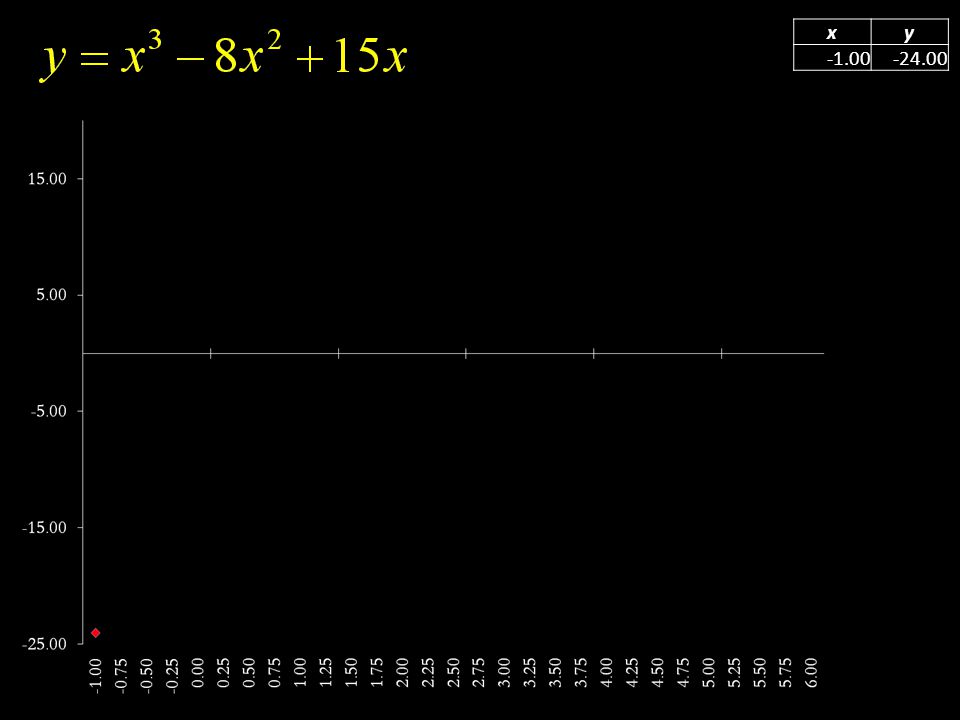960x720 pixels.
Task: Click the 3.50 x-axis label
Action: (555, 672)
